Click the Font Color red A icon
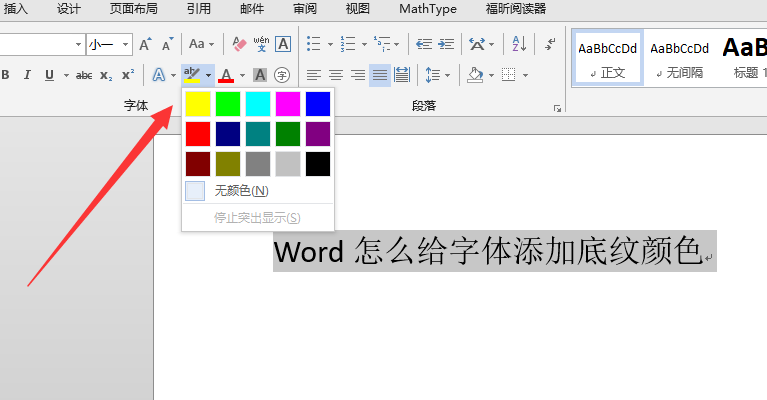 coord(226,75)
